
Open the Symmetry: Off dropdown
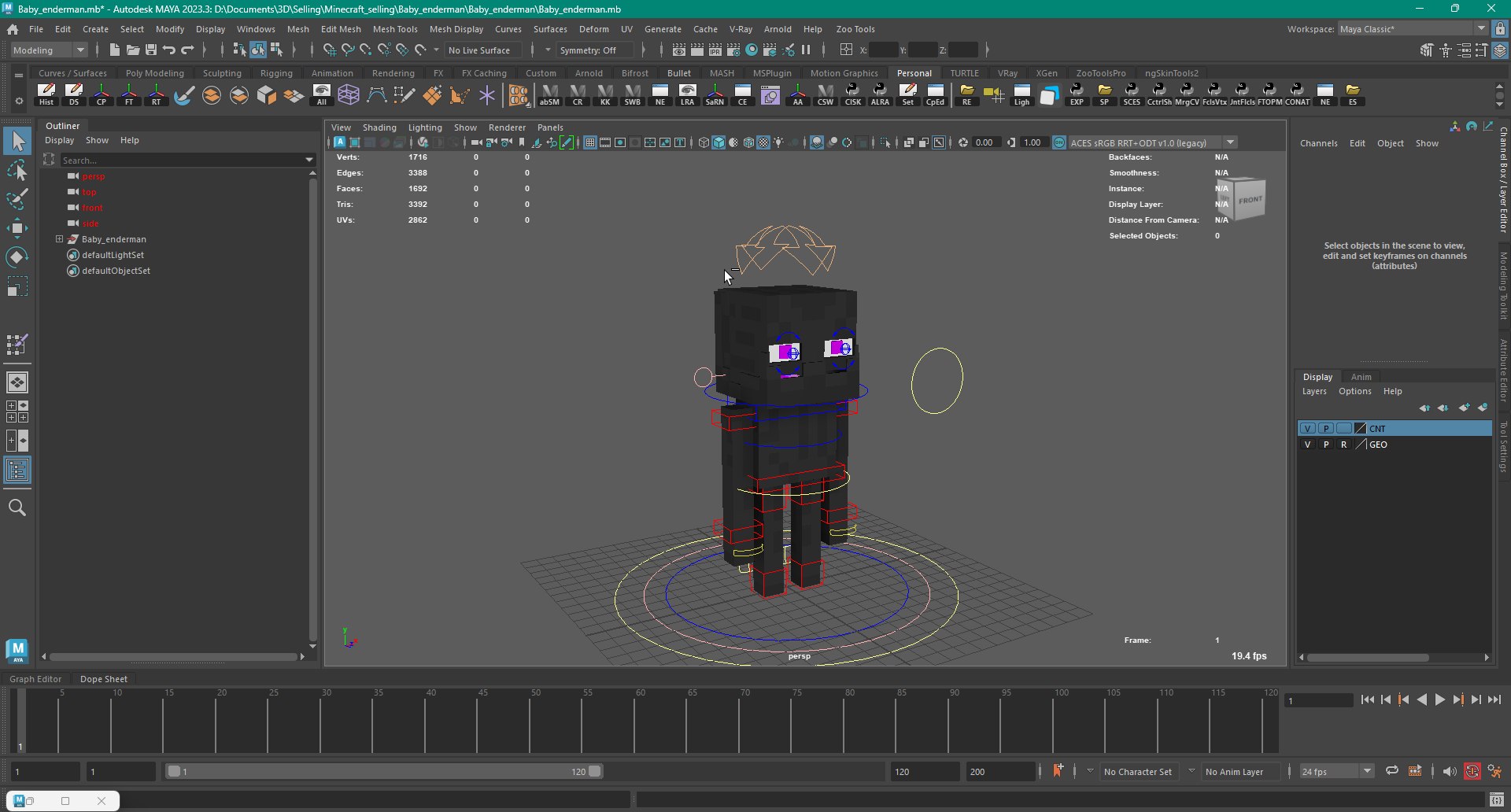(595, 50)
